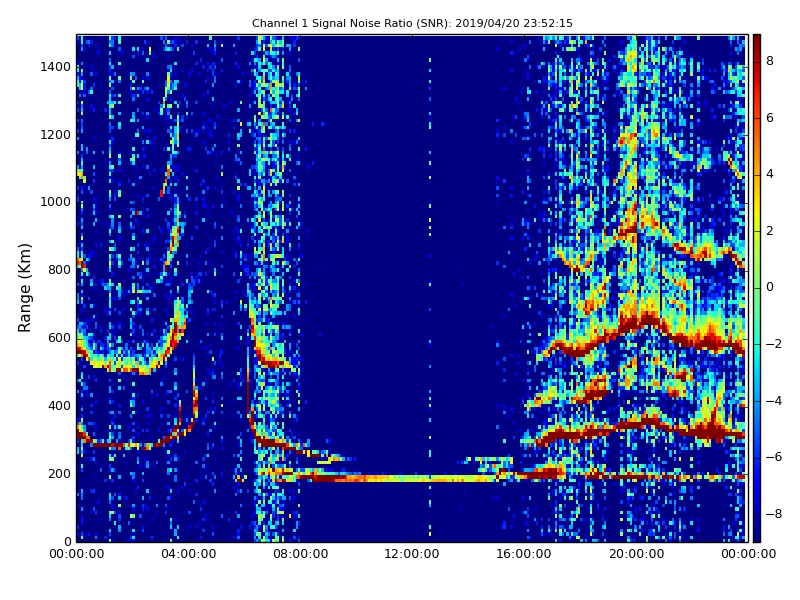
Task: Click the 400 tick label on the range axis
Action: [x=60, y=406]
